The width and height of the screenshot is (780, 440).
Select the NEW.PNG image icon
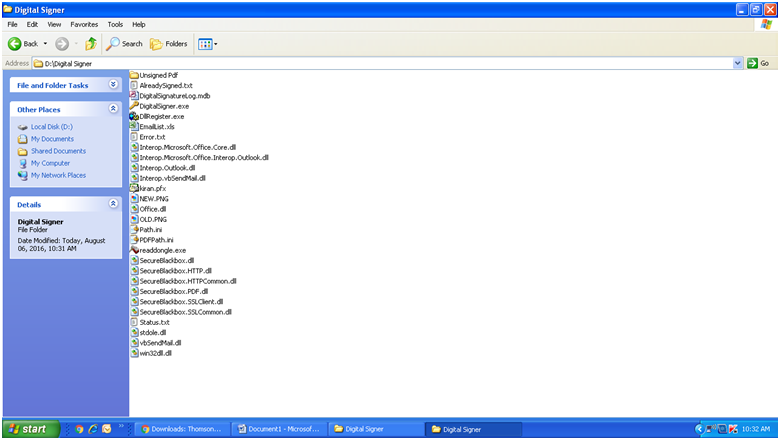pos(134,198)
